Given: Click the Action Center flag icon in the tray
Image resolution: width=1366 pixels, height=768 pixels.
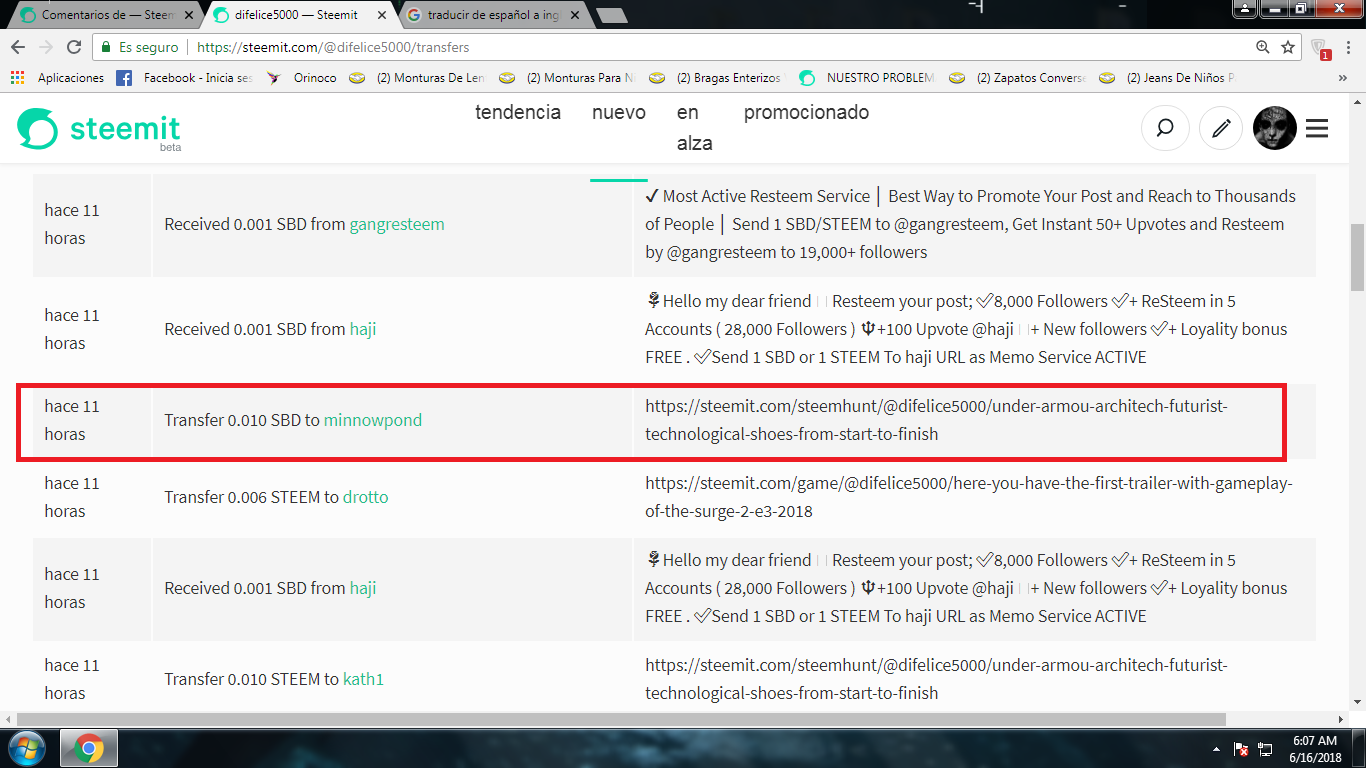Looking at the screenshot, I should tap(1241, 748).
